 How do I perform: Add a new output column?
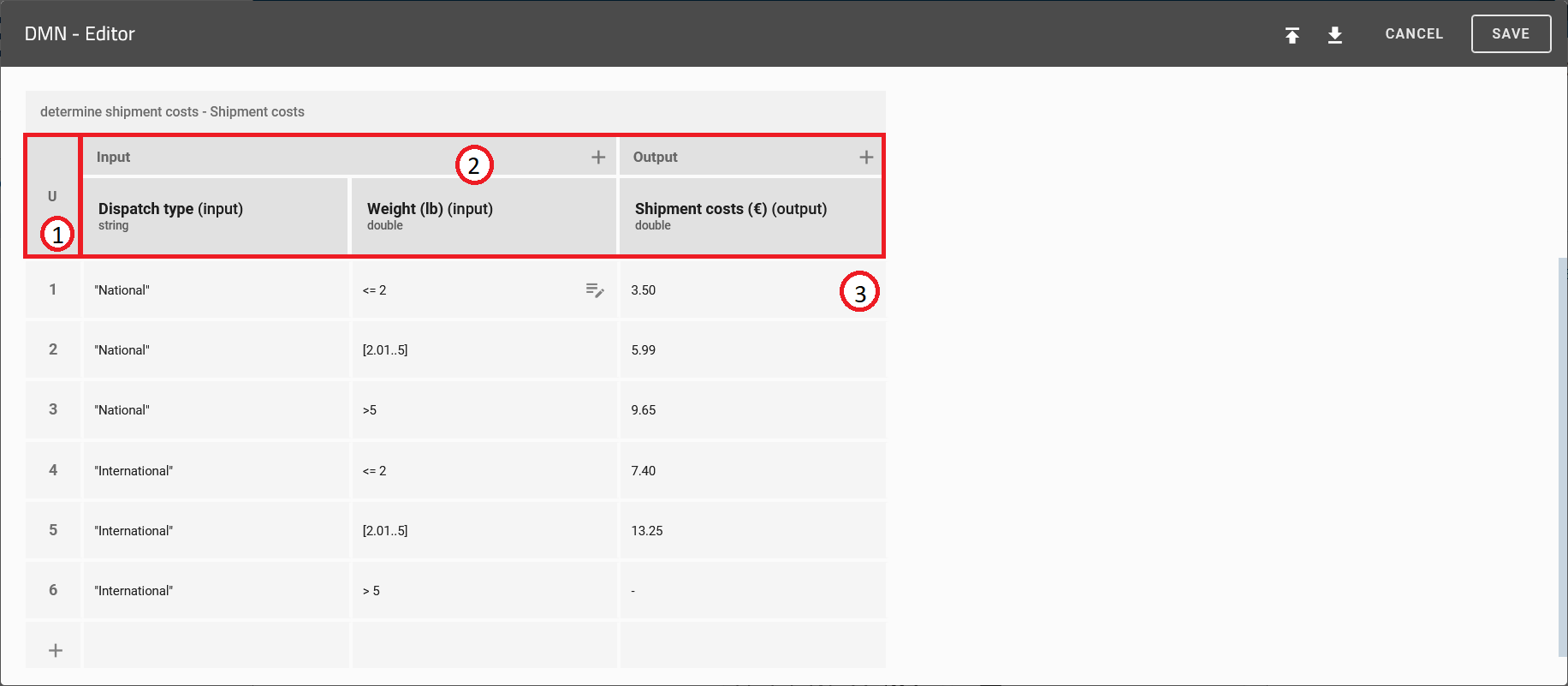click(866, 157)
